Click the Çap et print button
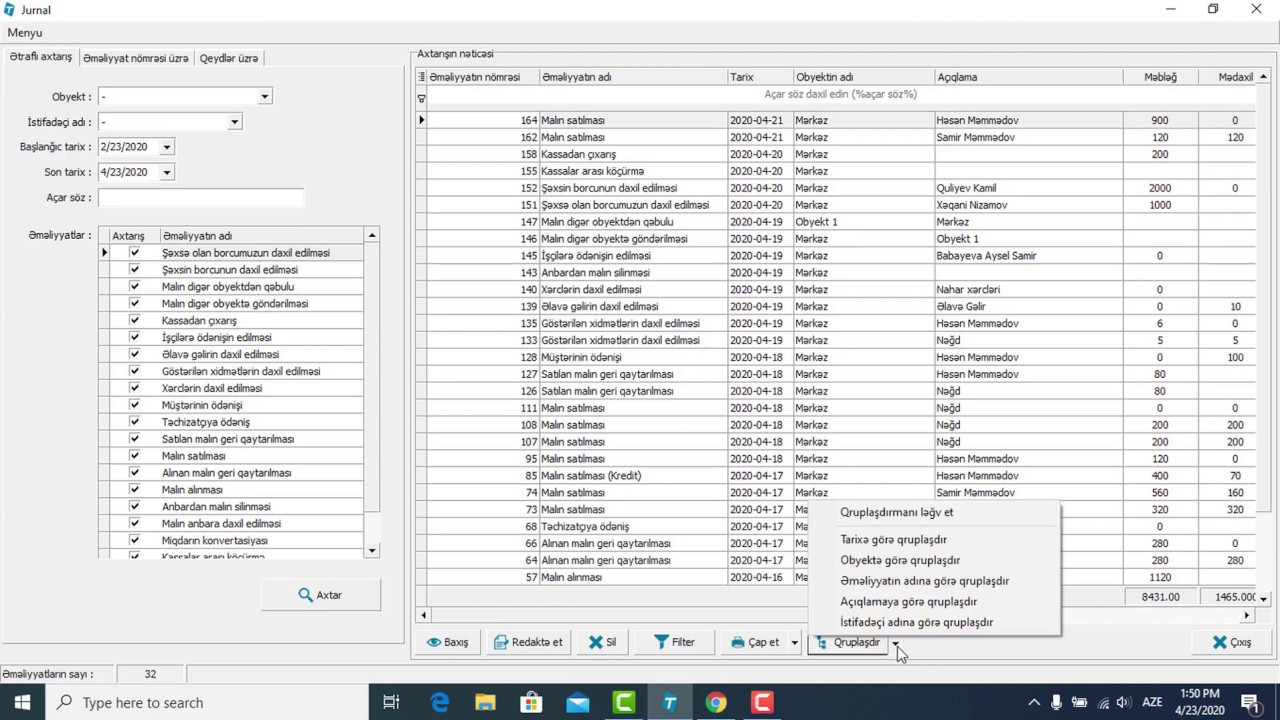This screenshot has height=720, width=1280. pos(754,642)
